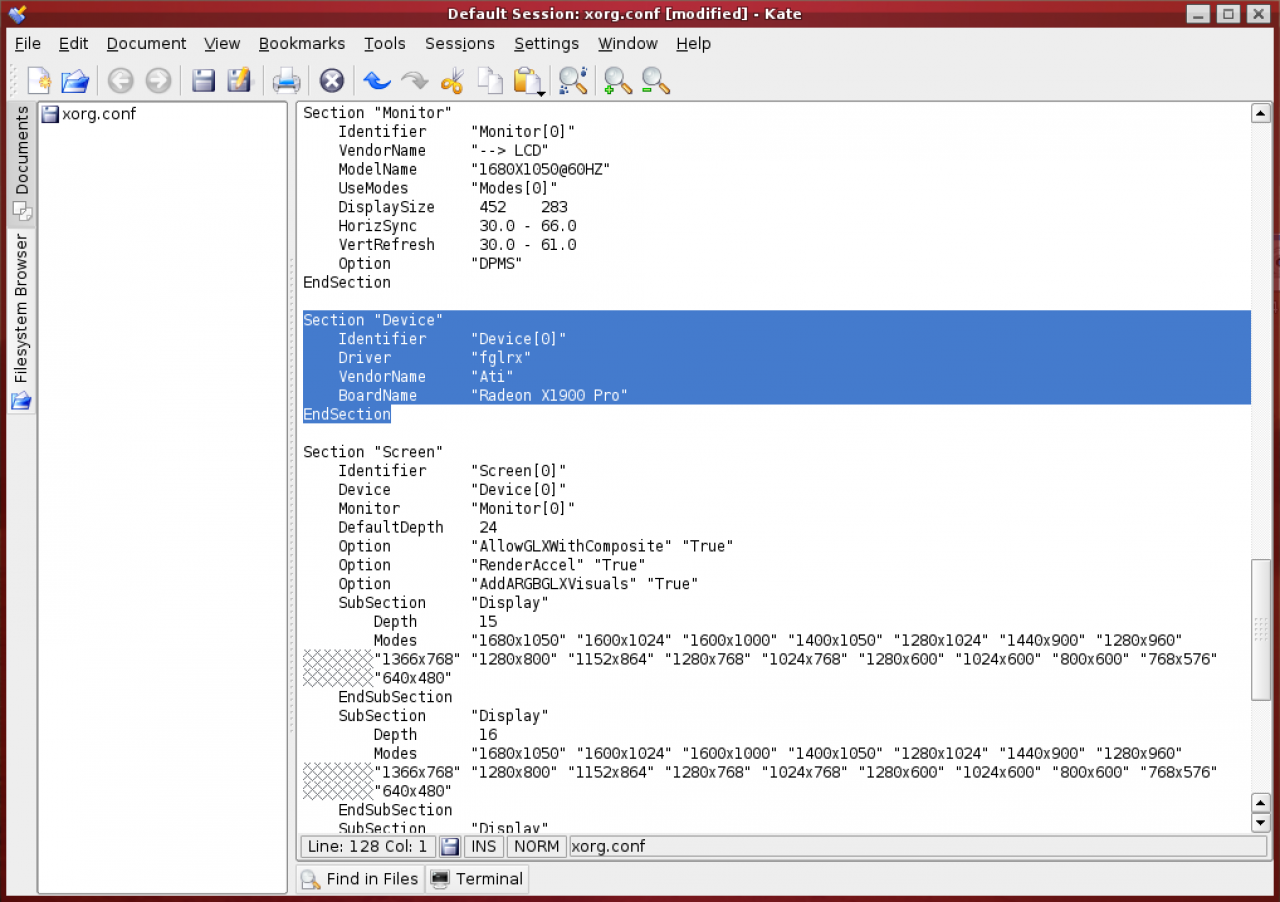Click the "fglrx" driver value
This screenshot has height=902, width=1280.
(x=501, y=358)
